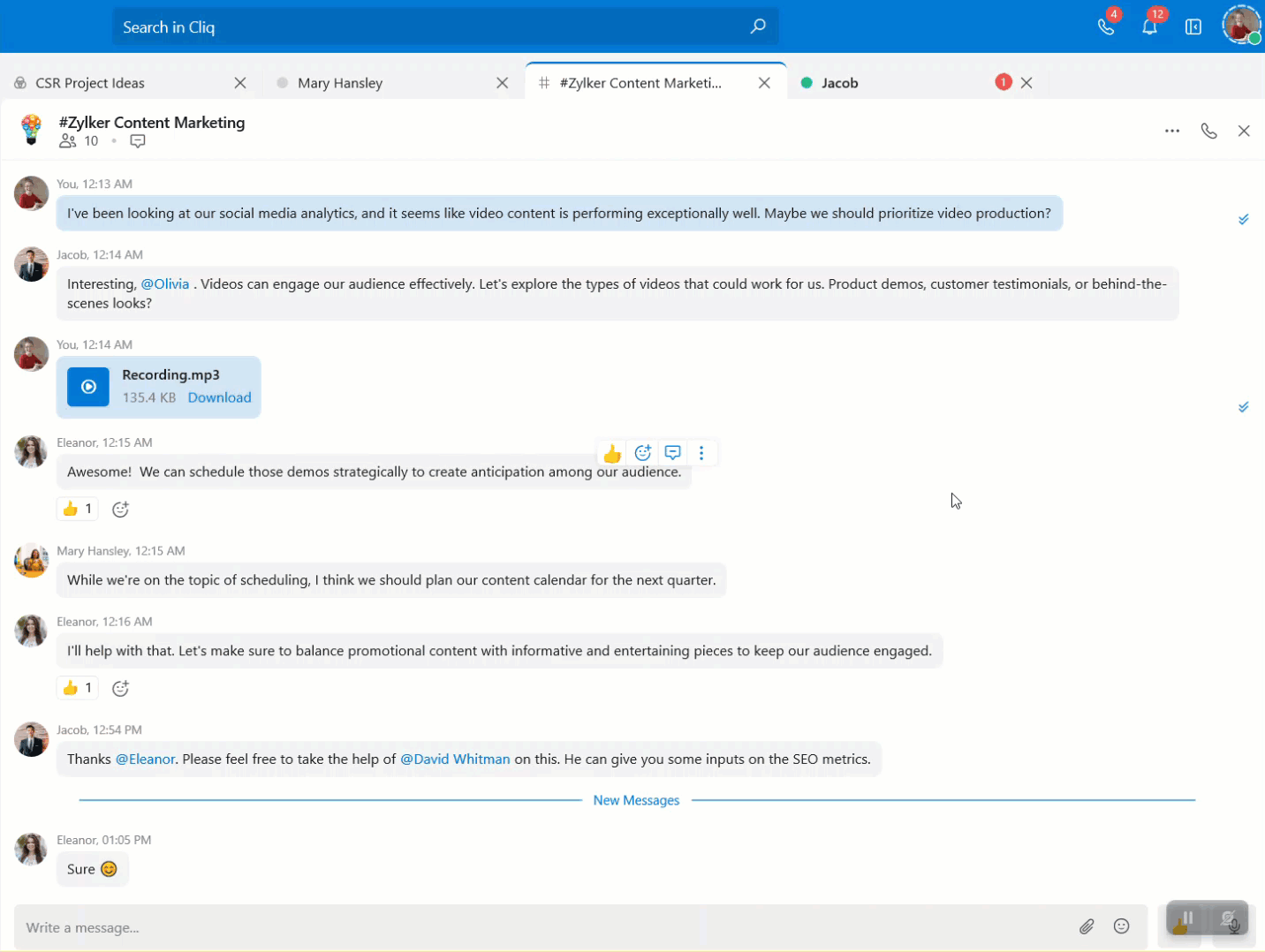Attach a file using the paperclip icon

[1087, 926]
